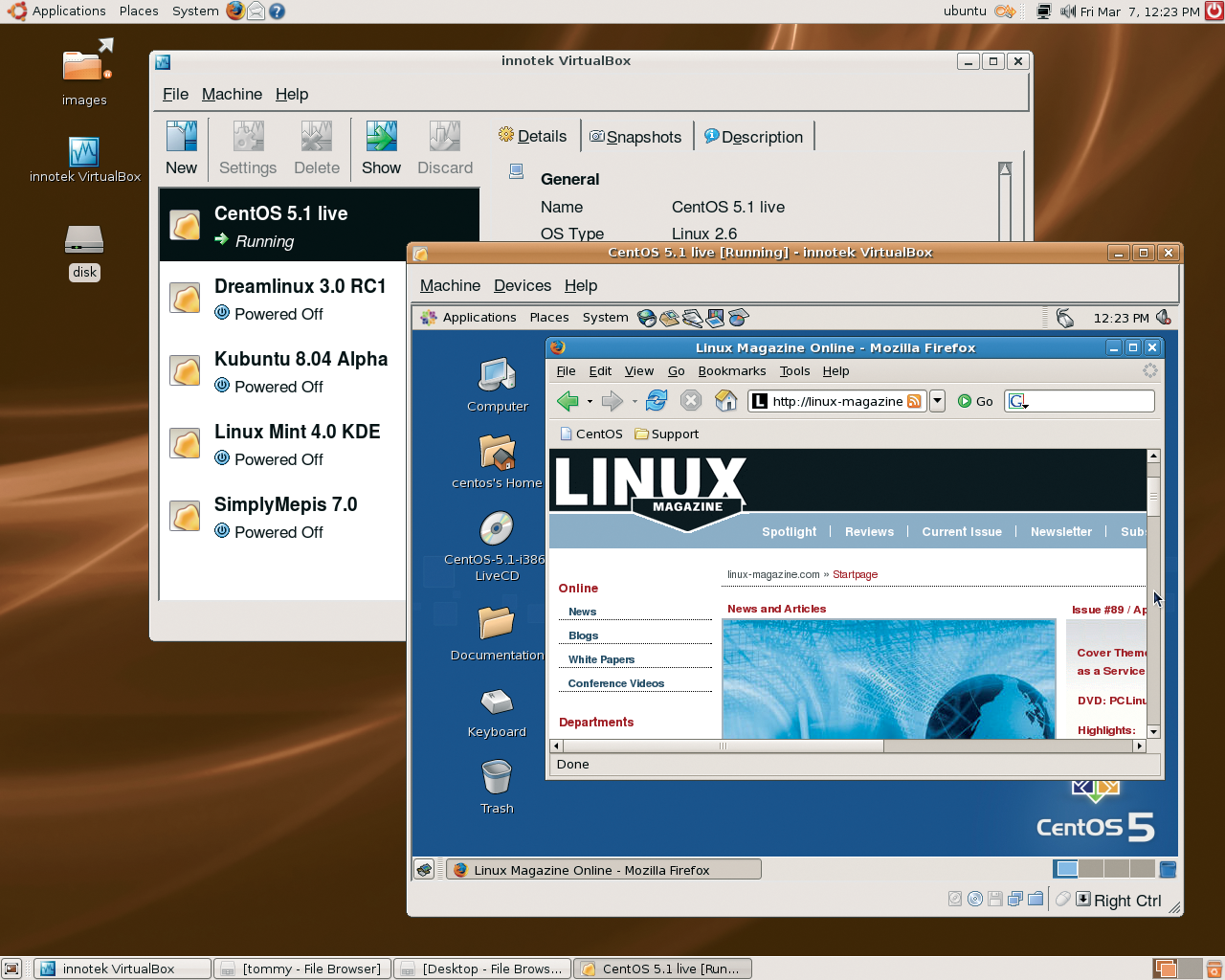
Task: Open Keyboard icon on CentOS desktop
Action: click(497, 702)
